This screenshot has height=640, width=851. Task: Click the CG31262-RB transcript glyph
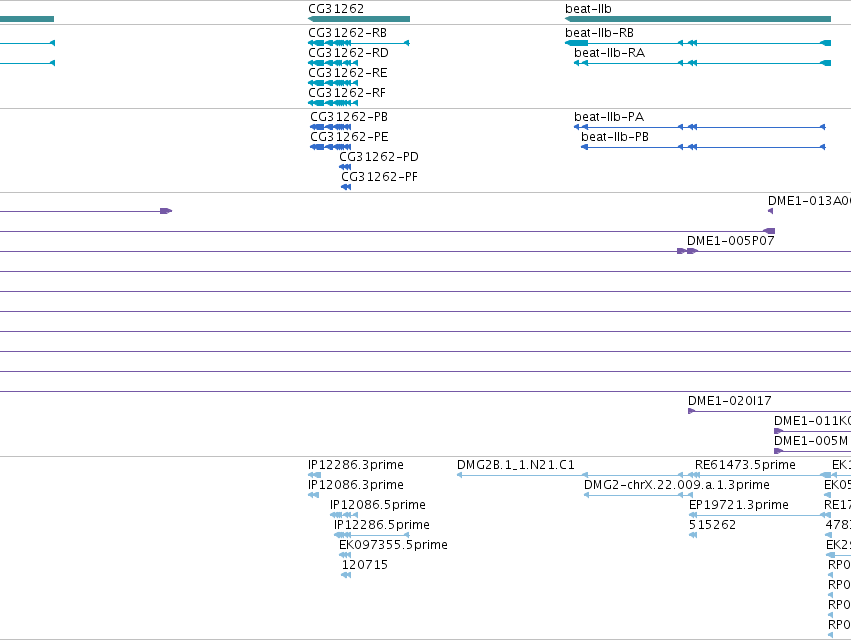pos(359,43)
